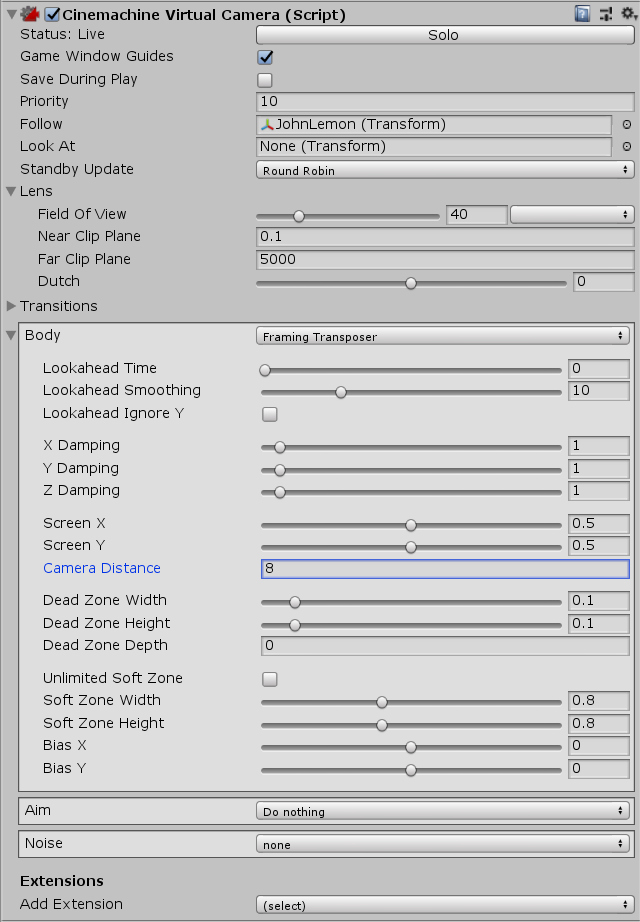Enable Save During Play
Screen dimensions: 640x922
pos(265,80)
